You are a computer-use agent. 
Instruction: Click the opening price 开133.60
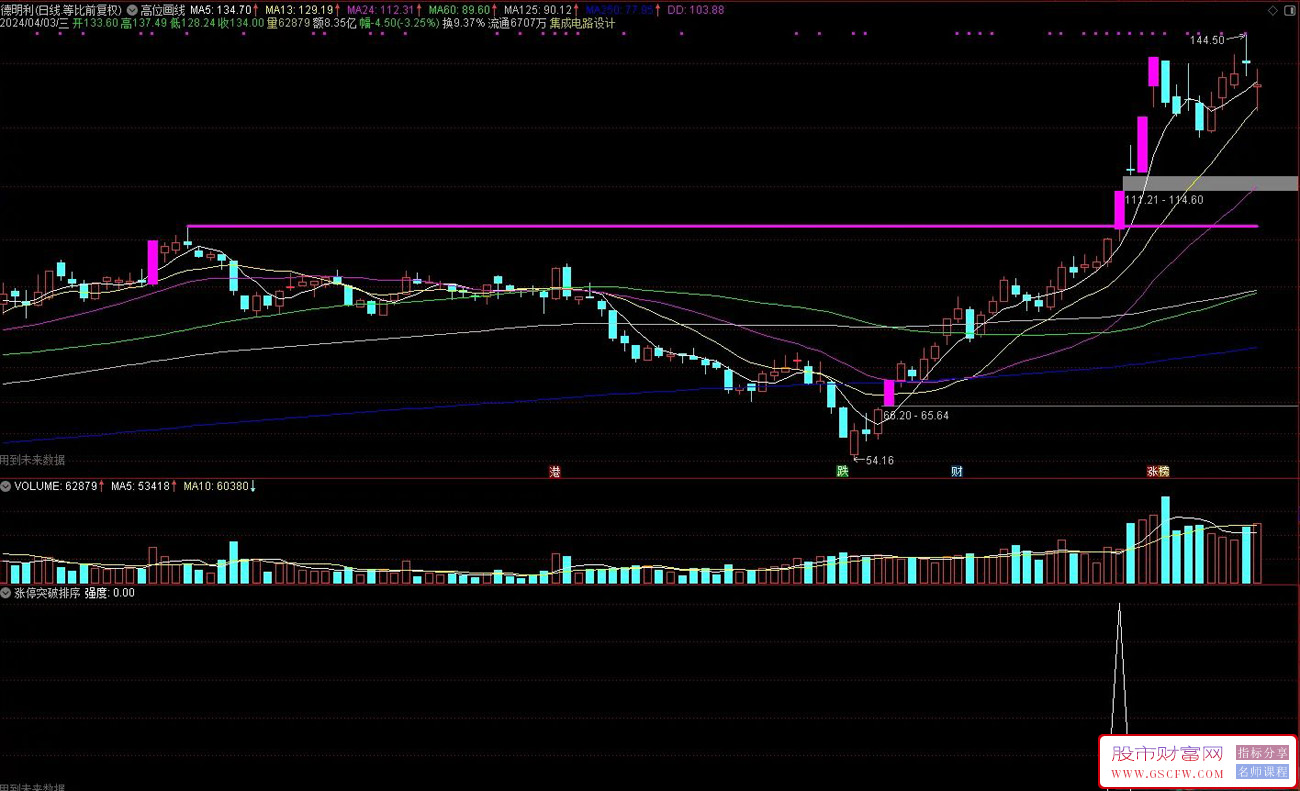(96, 23)
